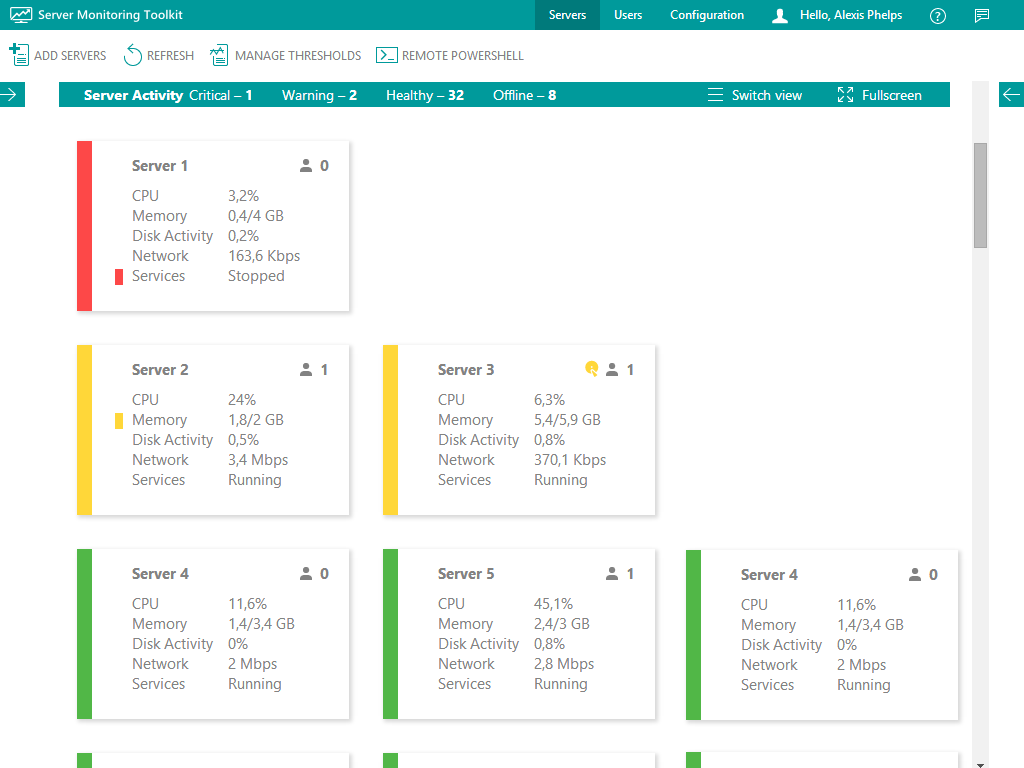This screenshot has height=768, width=1024.
Task: Click the user icon on Server 2 card
Action: pos(306,370)
